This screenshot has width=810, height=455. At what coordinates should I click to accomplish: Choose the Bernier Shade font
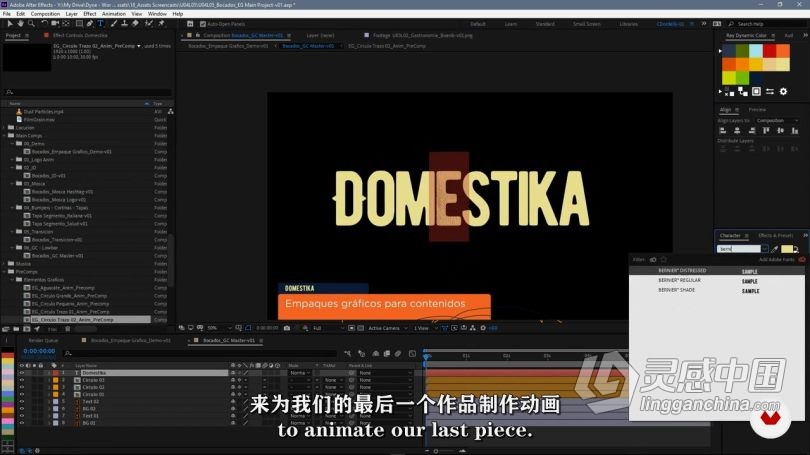click(x=676, y=290)
